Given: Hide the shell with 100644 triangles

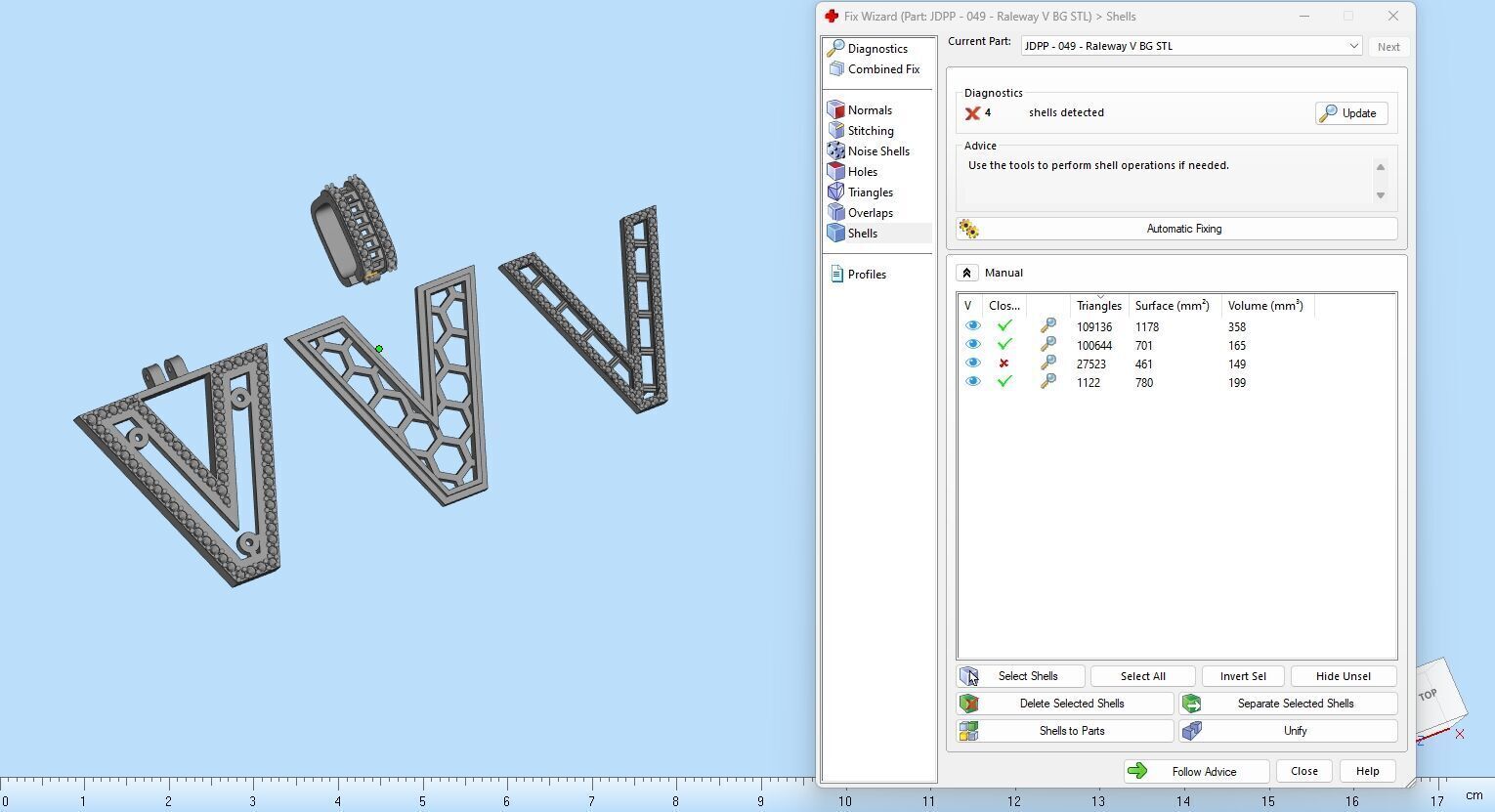Looking at the screenshot, I should (x=972, y=345).
